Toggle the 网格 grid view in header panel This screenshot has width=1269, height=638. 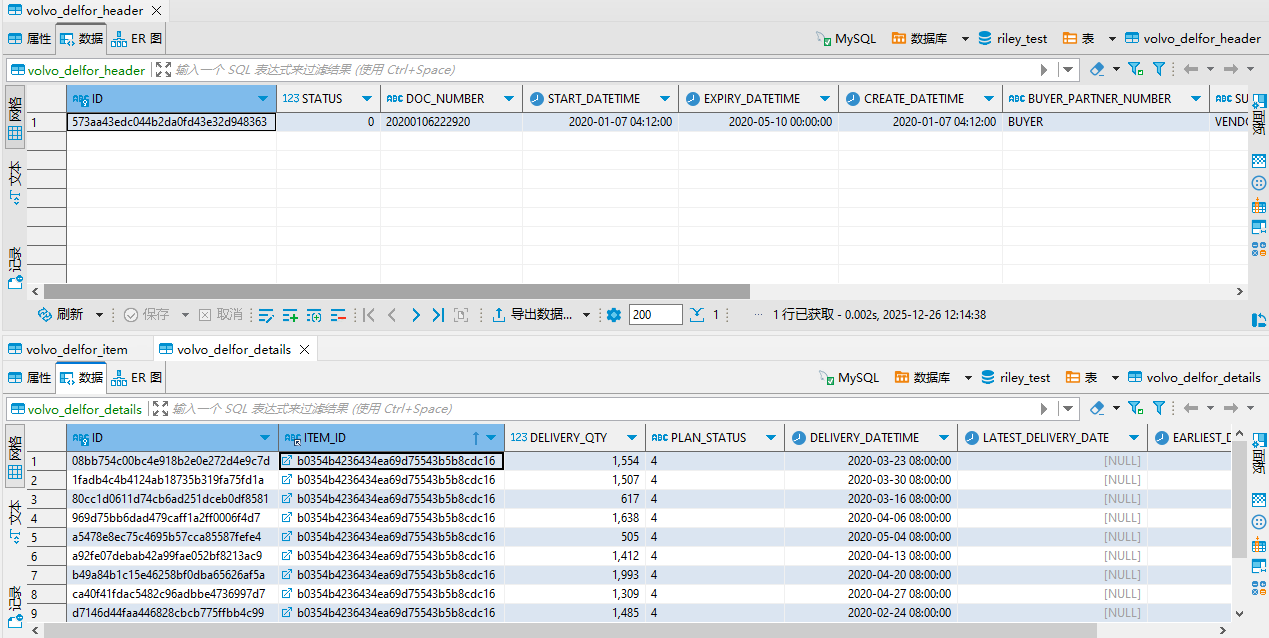click(x=15, y=120)
